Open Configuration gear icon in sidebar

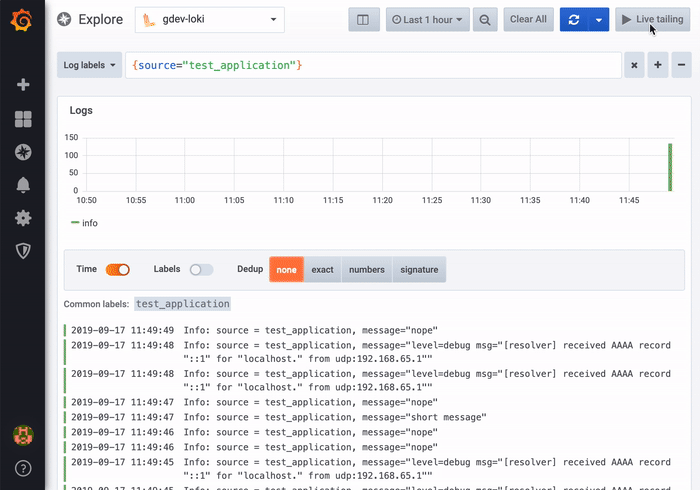click(22, 218)
